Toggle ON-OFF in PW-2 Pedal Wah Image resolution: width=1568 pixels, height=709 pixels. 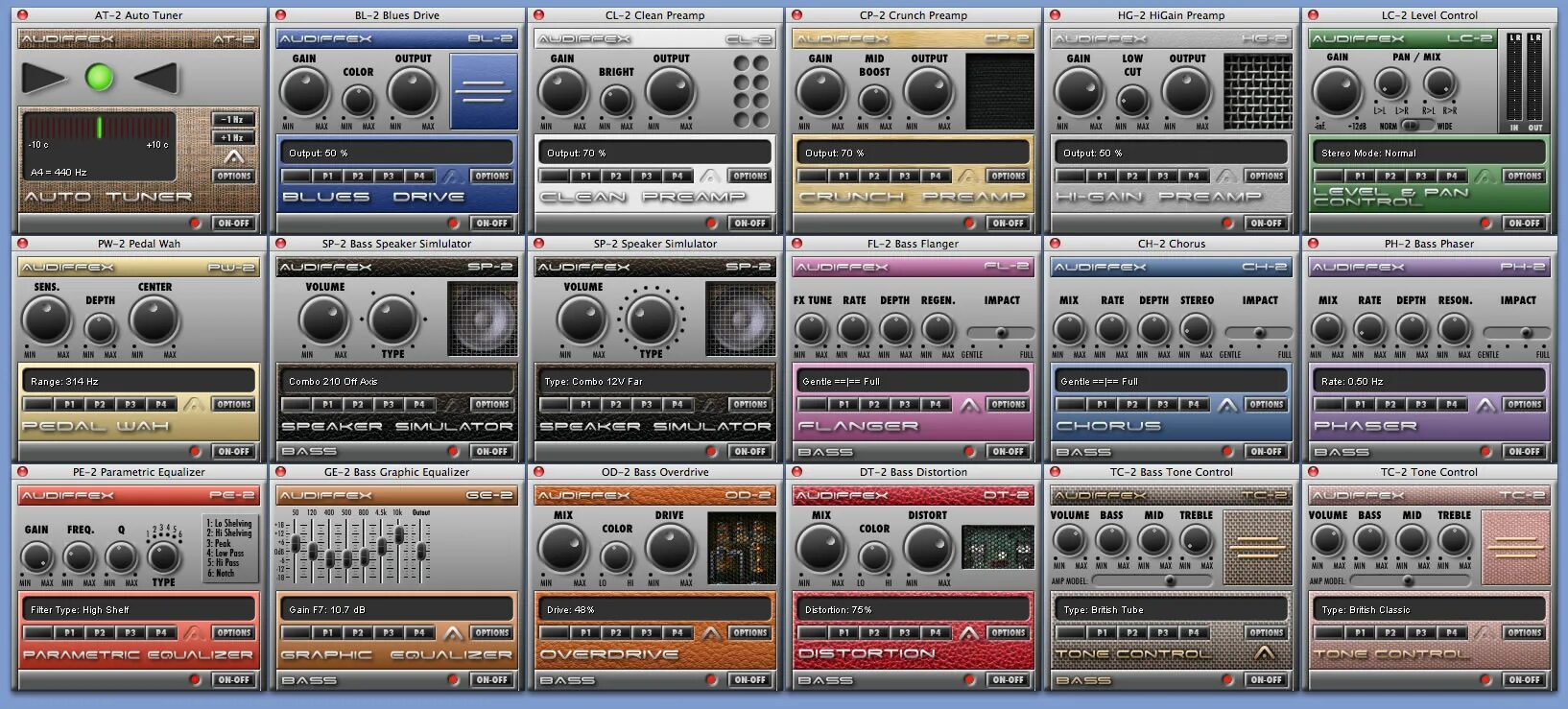[234, 451]
